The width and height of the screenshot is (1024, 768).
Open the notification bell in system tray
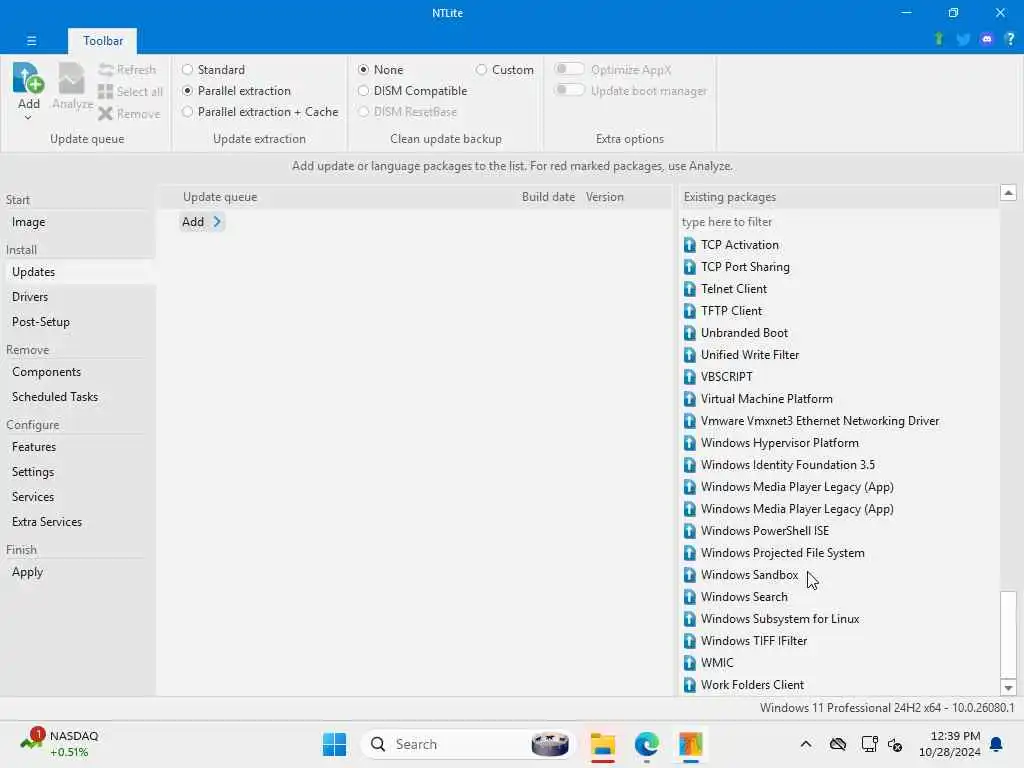click(997, 744)
